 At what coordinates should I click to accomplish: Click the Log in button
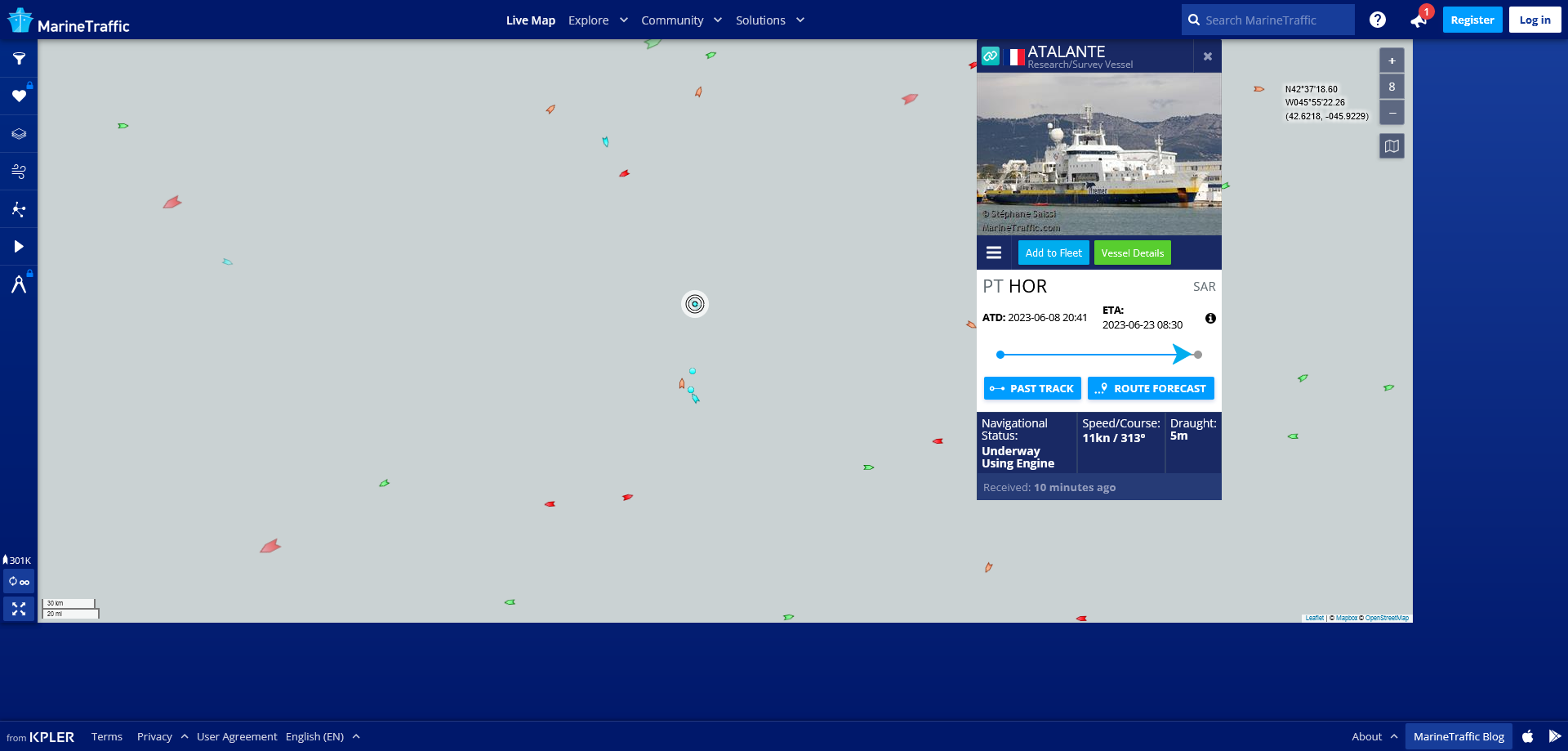tap(1535, 20)
